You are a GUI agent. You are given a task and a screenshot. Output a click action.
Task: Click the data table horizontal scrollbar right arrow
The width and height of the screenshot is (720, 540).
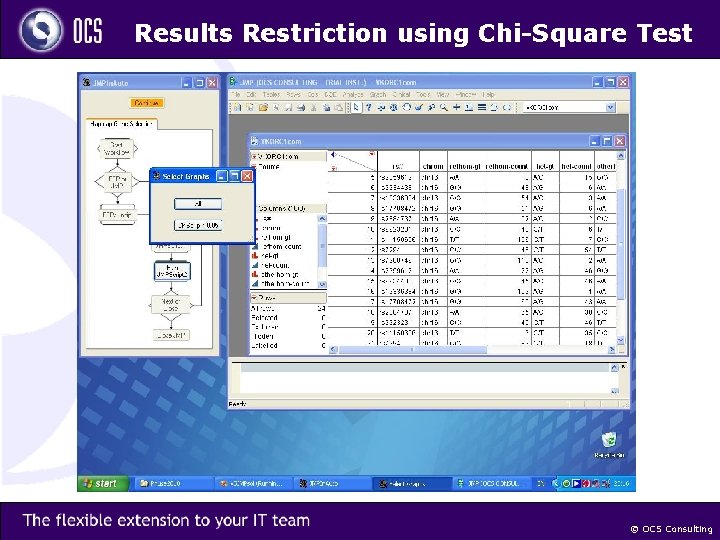(612, 350)
